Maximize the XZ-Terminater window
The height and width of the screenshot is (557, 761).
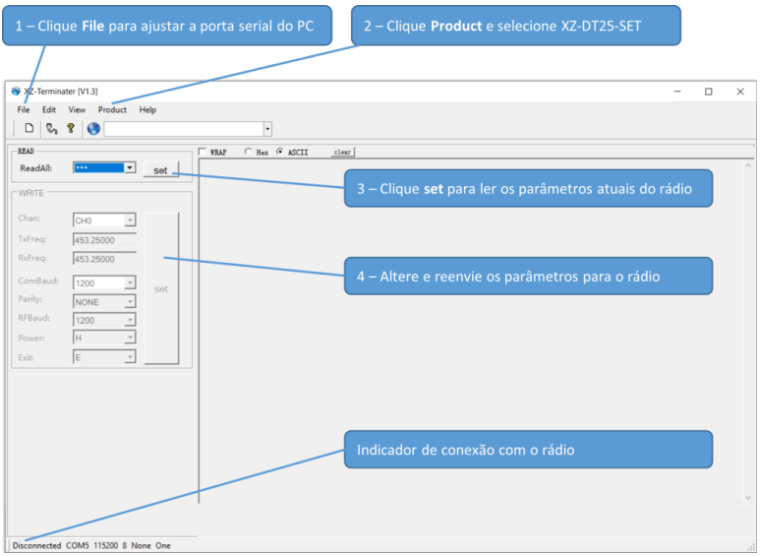click(708, 91)
